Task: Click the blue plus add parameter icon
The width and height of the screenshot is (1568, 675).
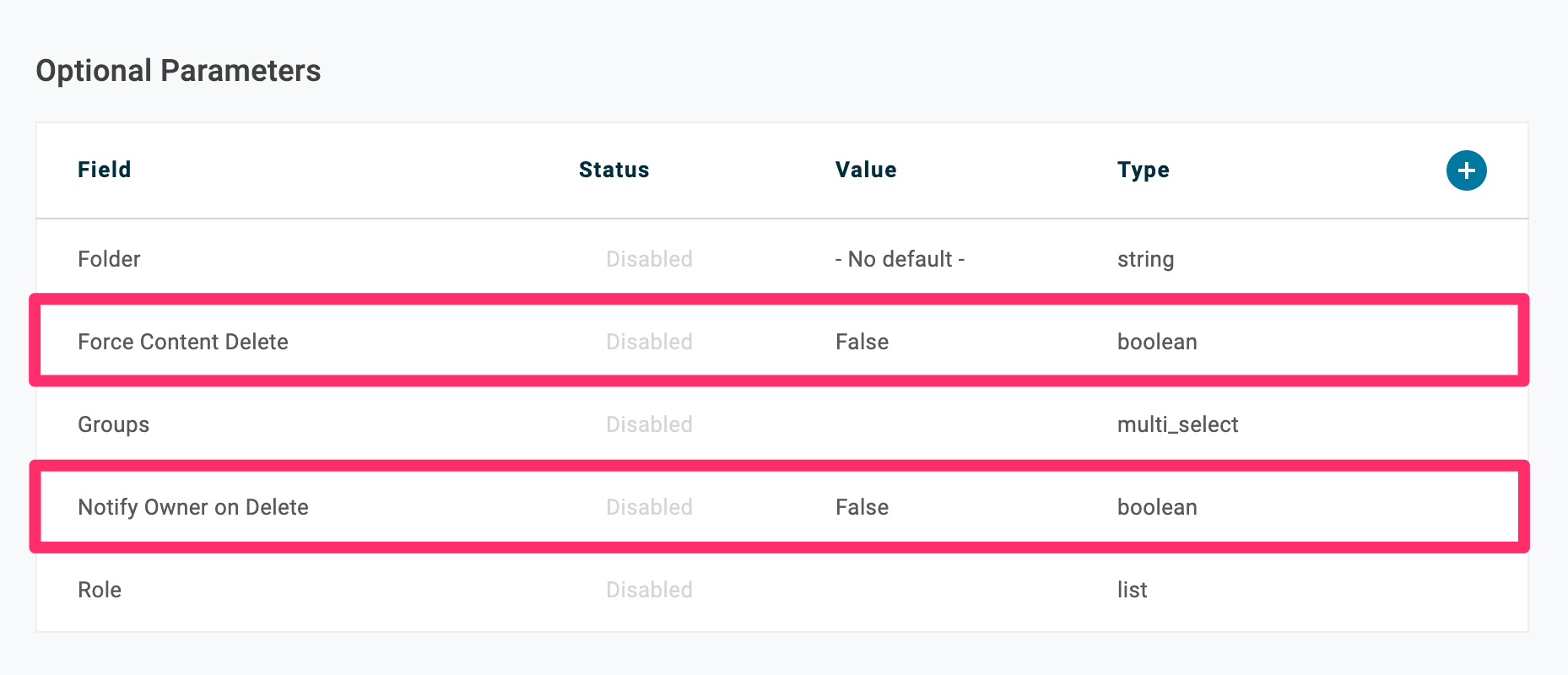Action: (x=1466, y=170)
